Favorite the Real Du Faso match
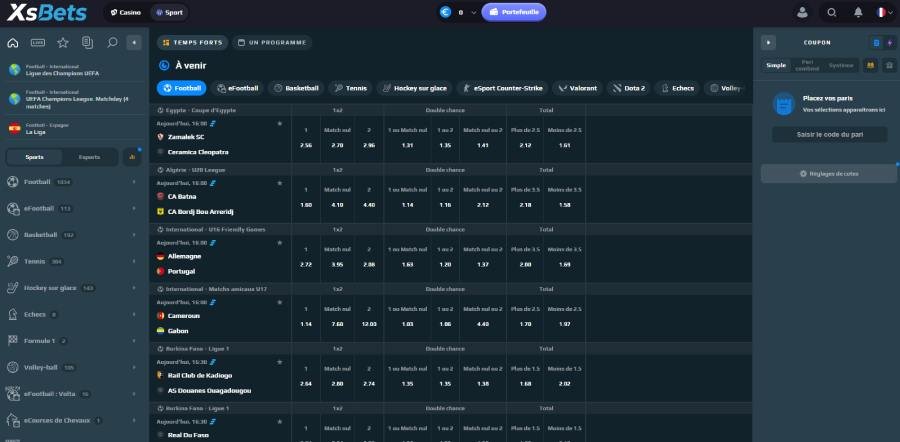Image resolution: width=900 pixels, height=442 pixels. [280, 422]
